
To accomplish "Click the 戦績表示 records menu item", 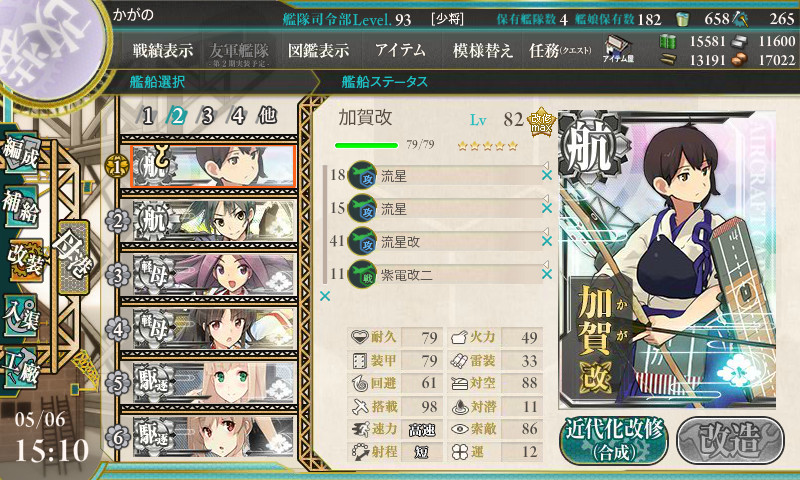I will (x=163, y=50).
